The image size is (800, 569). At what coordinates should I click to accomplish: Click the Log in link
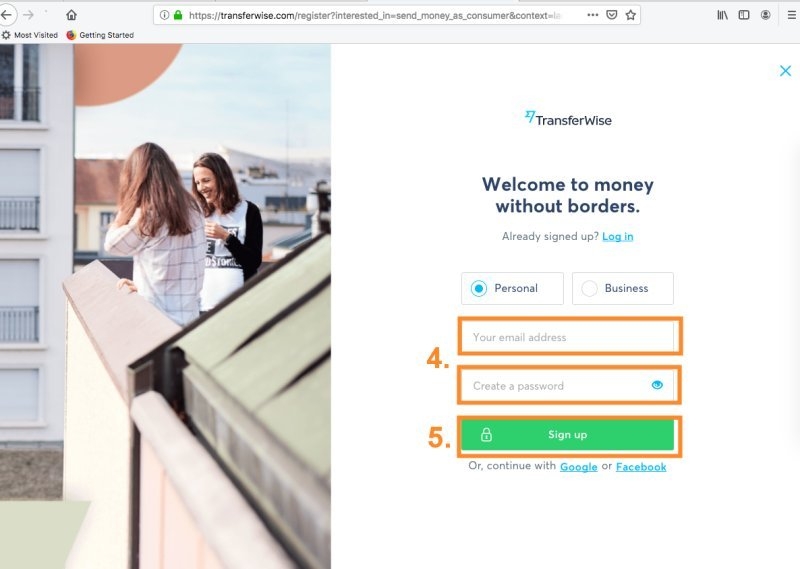coord(617,236)
